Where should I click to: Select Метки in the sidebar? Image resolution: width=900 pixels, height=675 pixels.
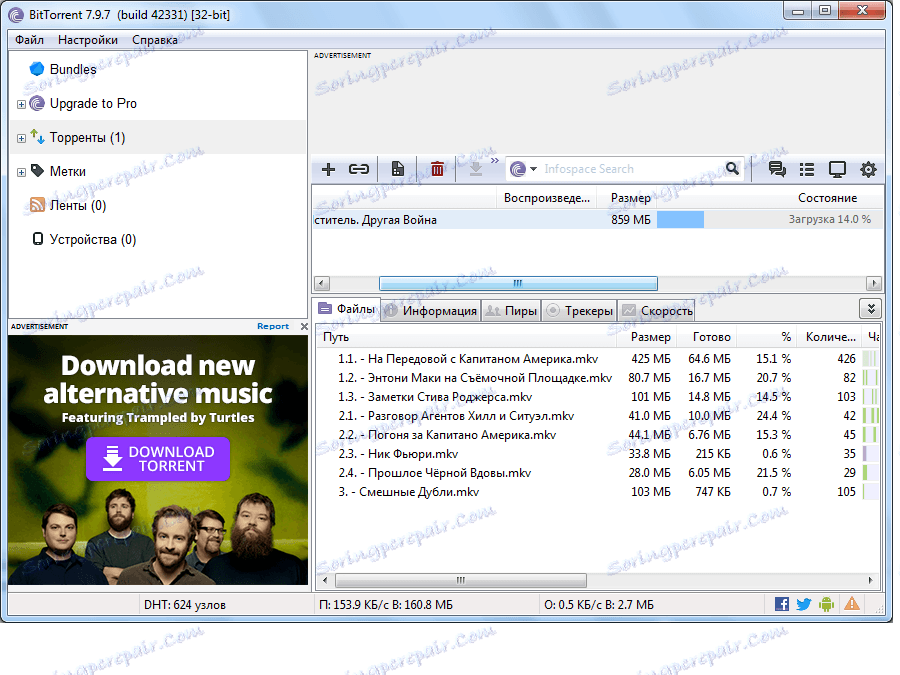coord(68,171)
